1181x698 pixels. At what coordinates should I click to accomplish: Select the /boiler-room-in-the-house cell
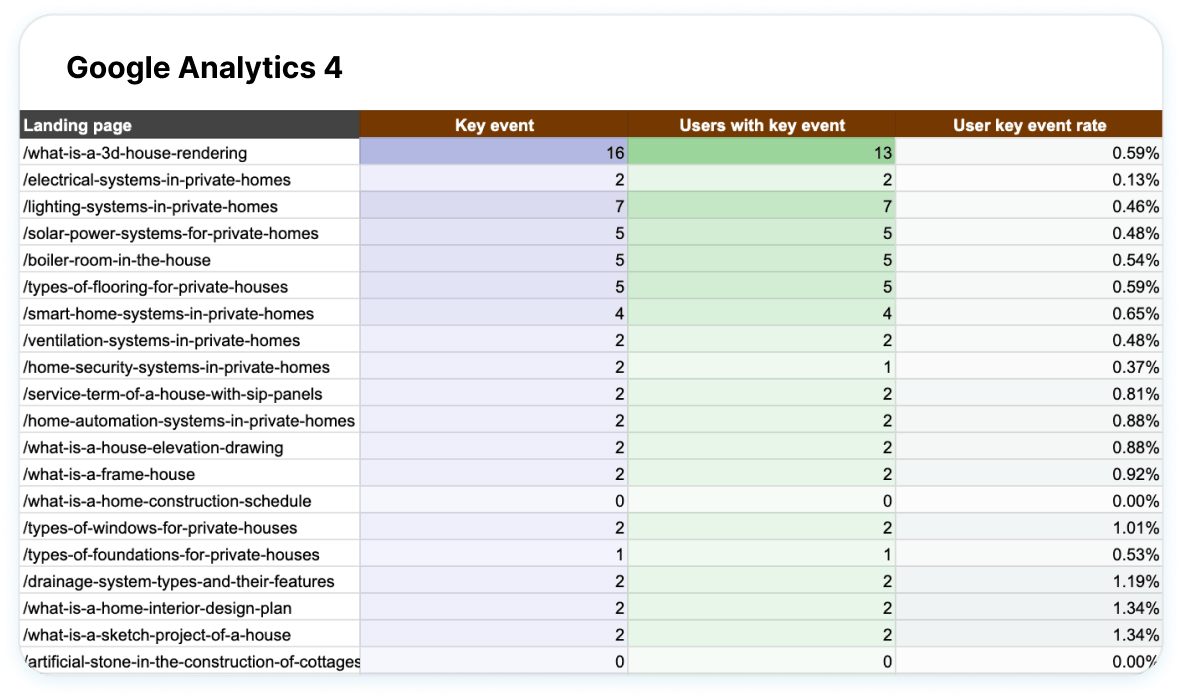click(x=117, y=260)
